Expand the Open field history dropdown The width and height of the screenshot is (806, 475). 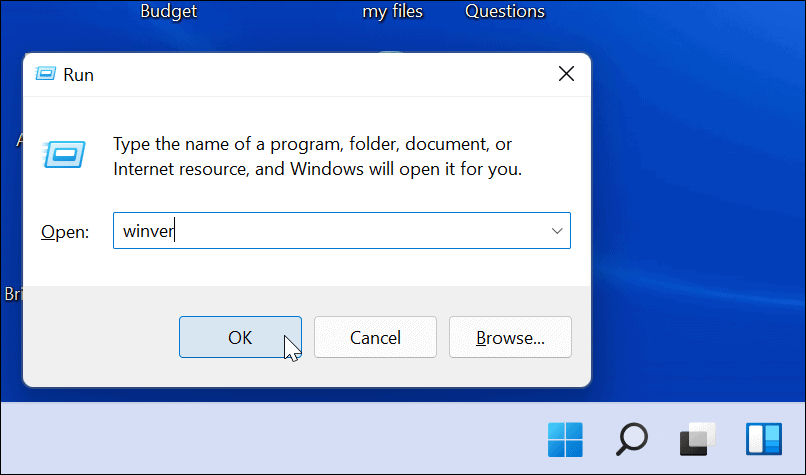(557, 231)
